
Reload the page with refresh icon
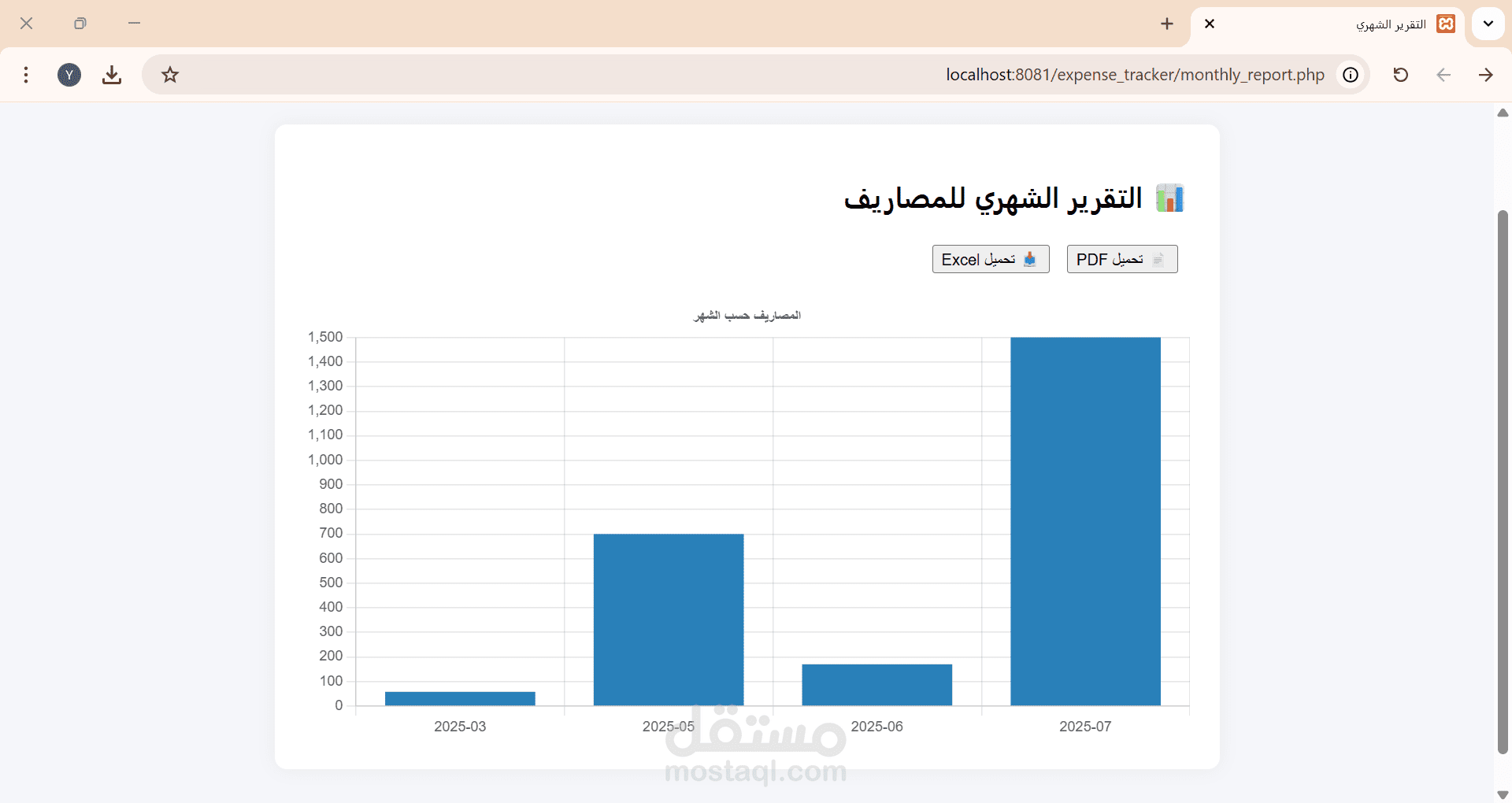[1400, 75]
